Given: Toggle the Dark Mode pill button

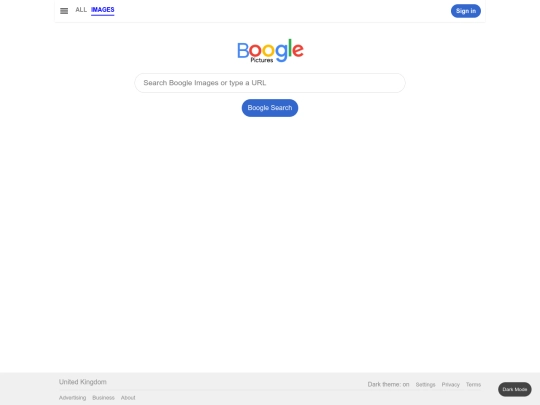Looking at the screenshot, I should pyautogui.click(x=515, y=389).
